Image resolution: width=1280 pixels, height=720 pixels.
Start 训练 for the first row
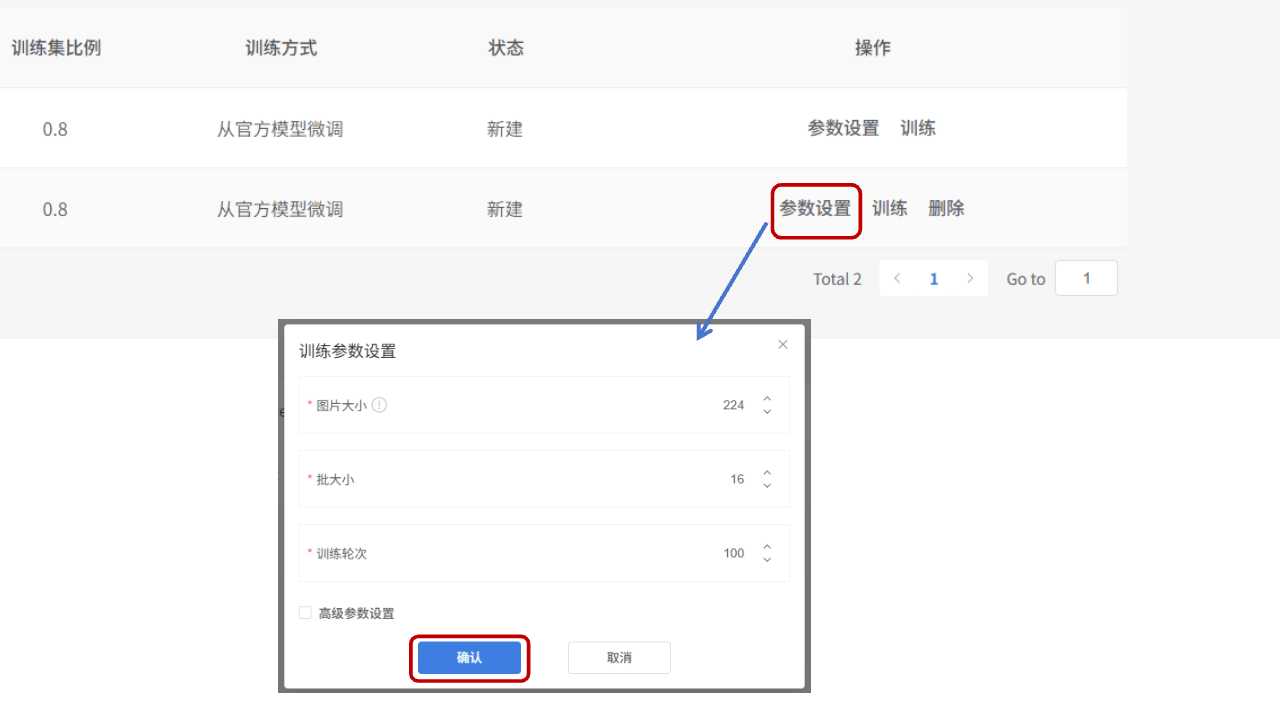(x=917, y=128)
